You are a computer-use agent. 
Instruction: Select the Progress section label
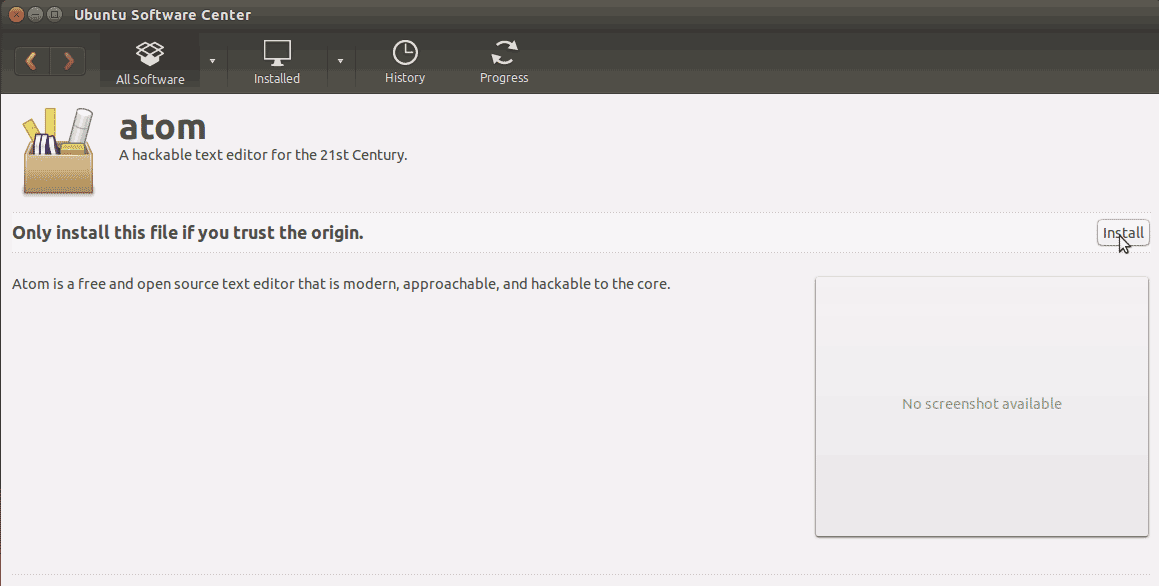(x=503, y=77)
